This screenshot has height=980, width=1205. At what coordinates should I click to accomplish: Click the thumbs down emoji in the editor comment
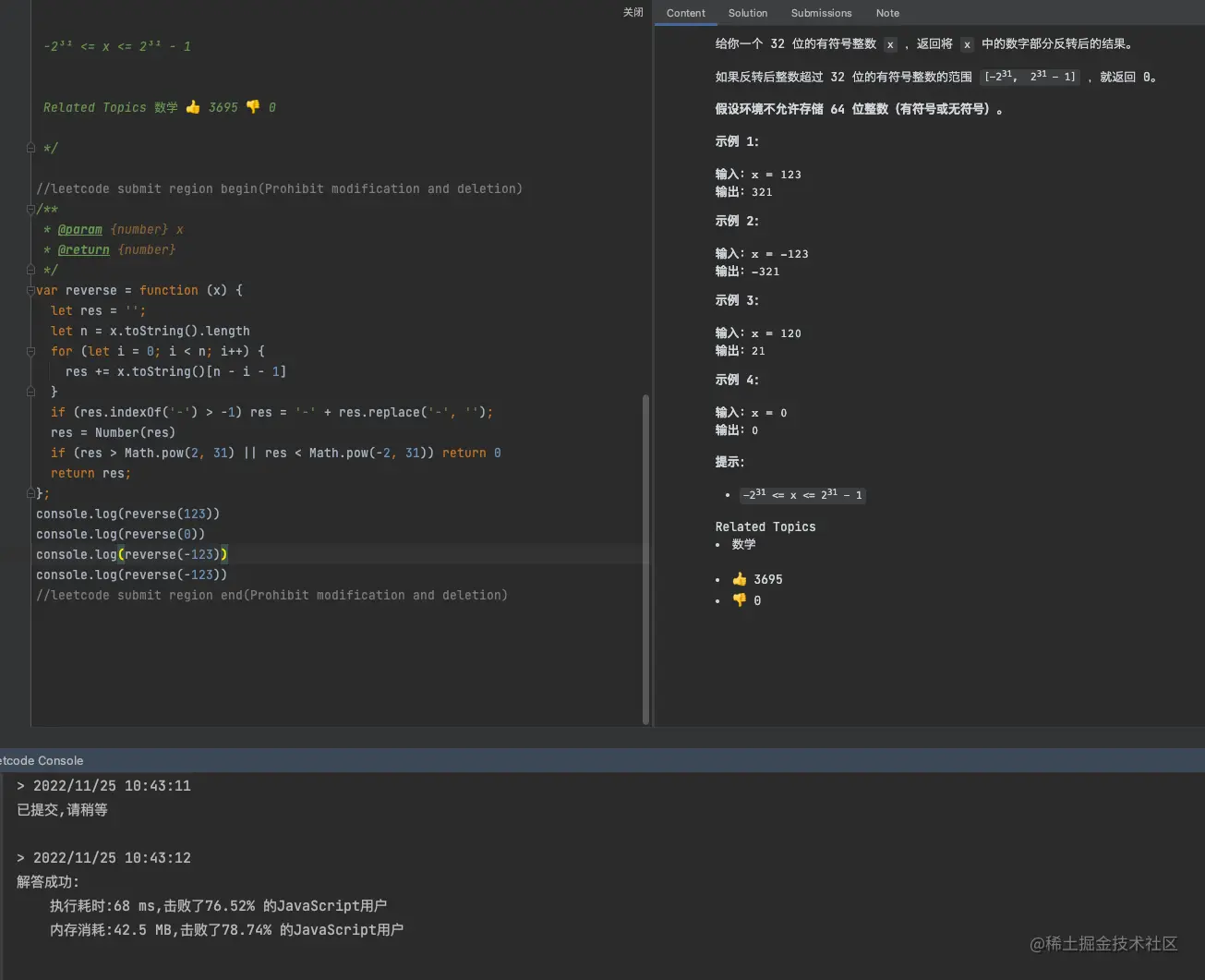click(253, 107)
